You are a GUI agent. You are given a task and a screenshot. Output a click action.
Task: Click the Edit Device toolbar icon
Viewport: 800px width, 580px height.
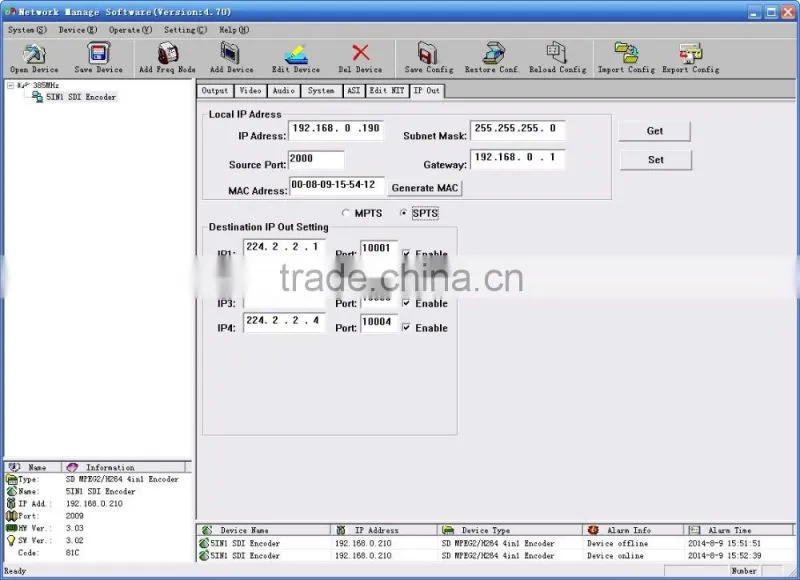pos(296,54)
